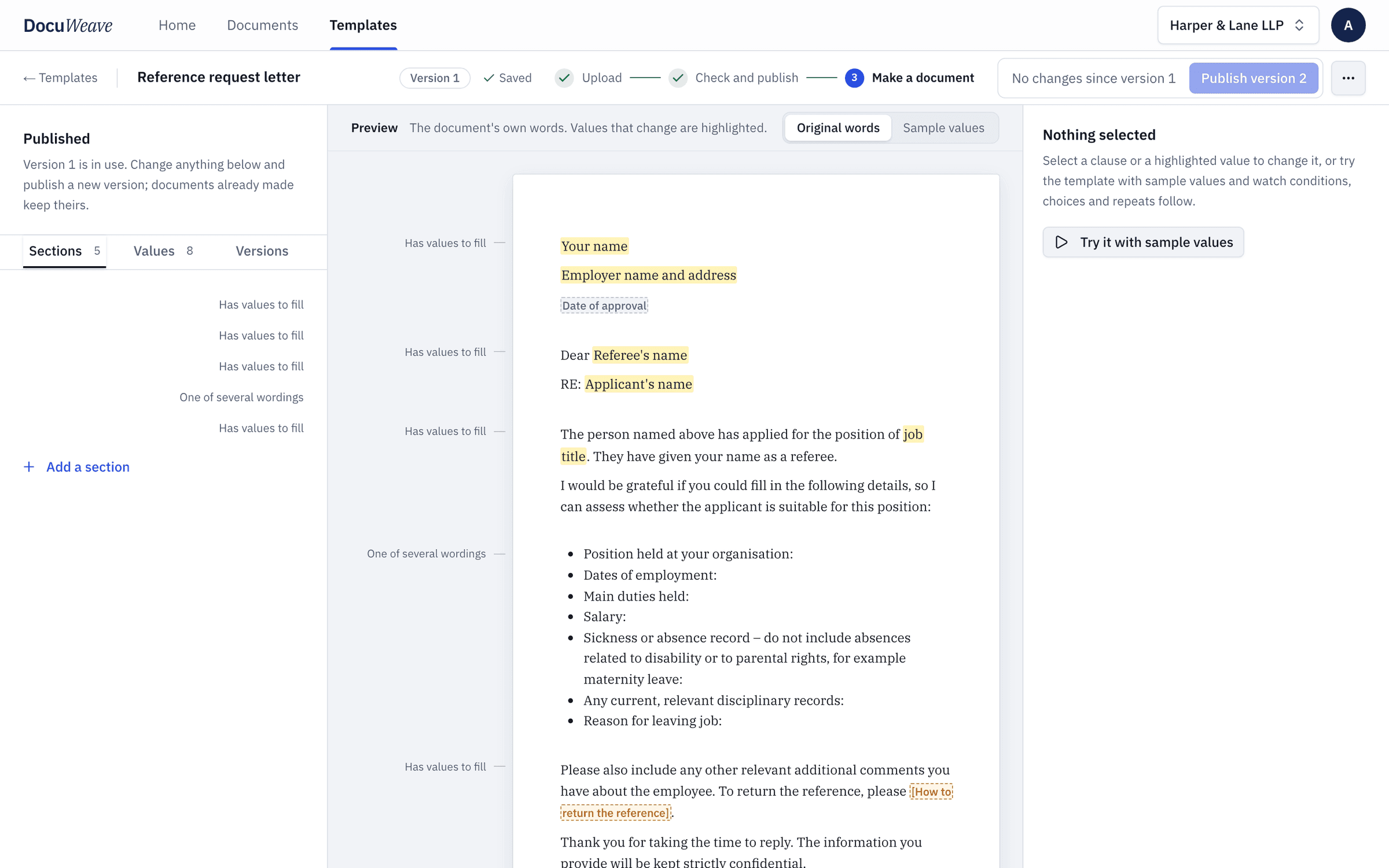Viewport: 1389px width, 868px height.
Task: Switch to the Values tab
Action: click(x=163, y=251)
